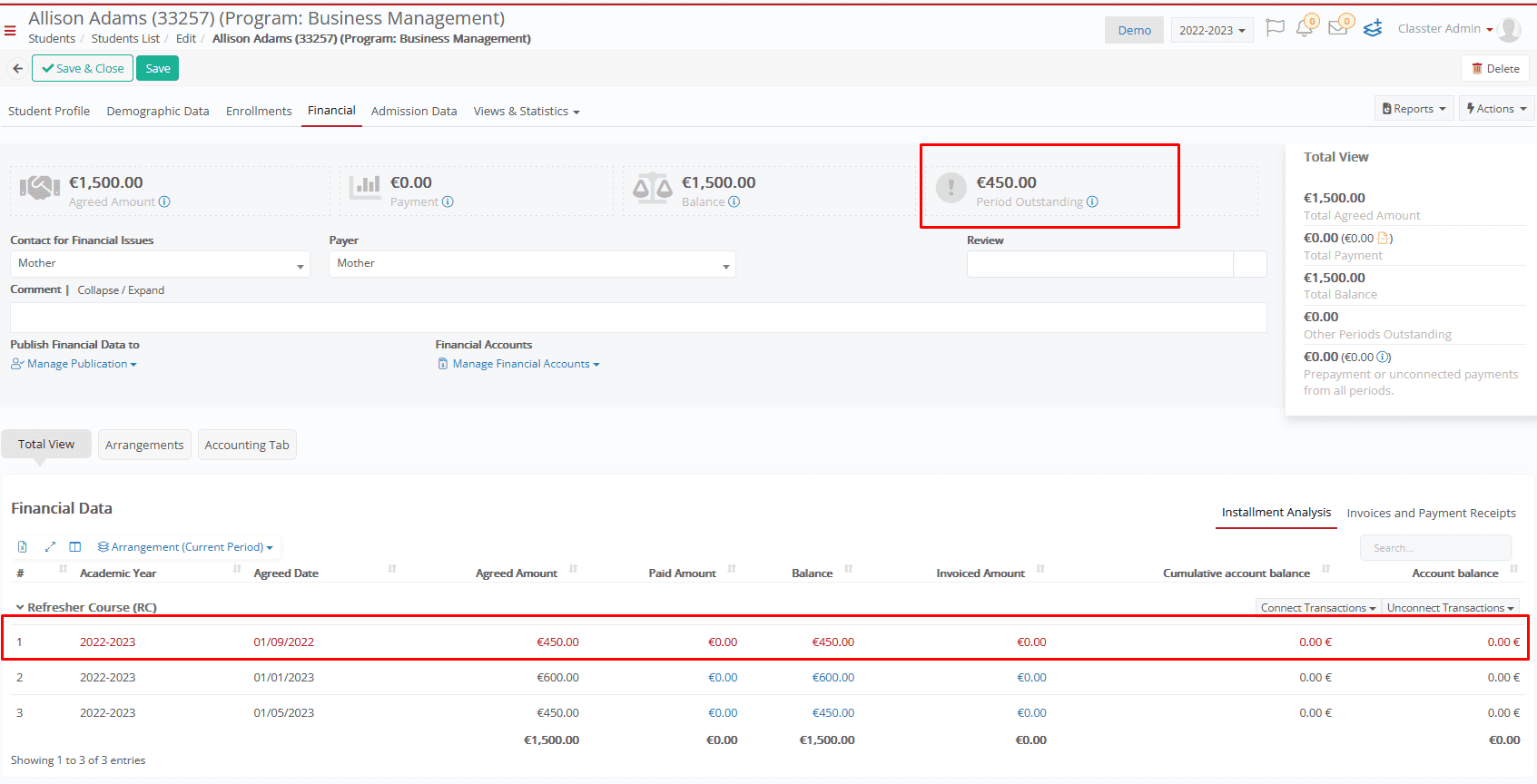Click the Prepayment info icon in Total View

[x=1383, y=357]
